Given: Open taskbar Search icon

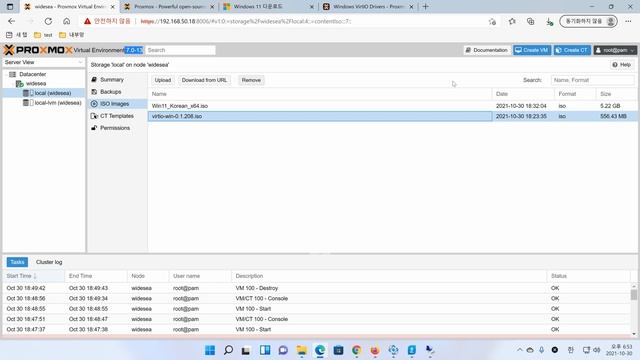Looking at the screenshot, I should [228, 350].
